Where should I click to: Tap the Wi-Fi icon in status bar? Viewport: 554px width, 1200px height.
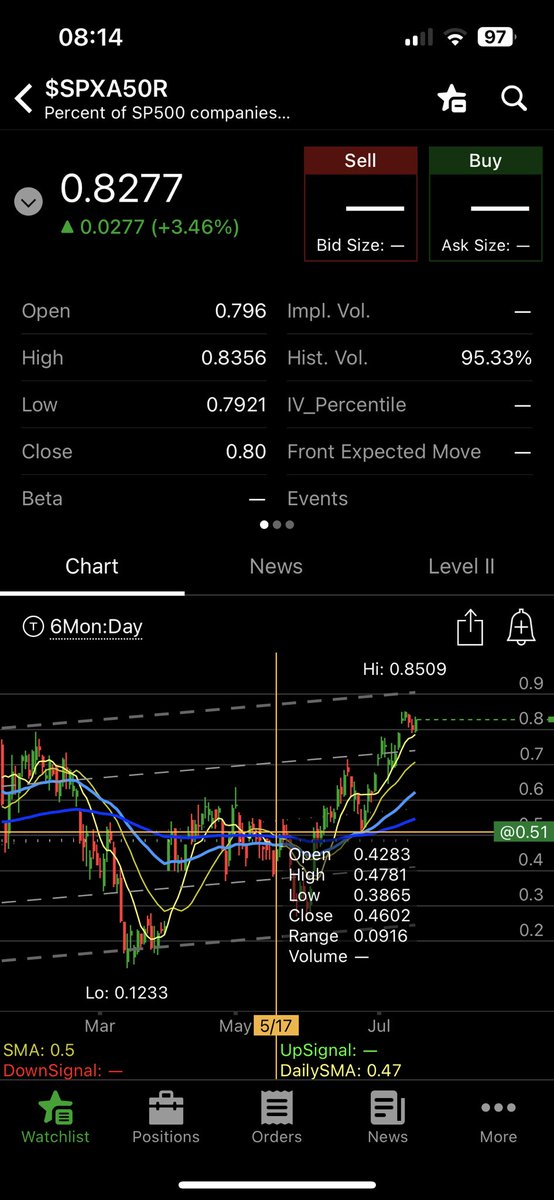tap(458, 38)
